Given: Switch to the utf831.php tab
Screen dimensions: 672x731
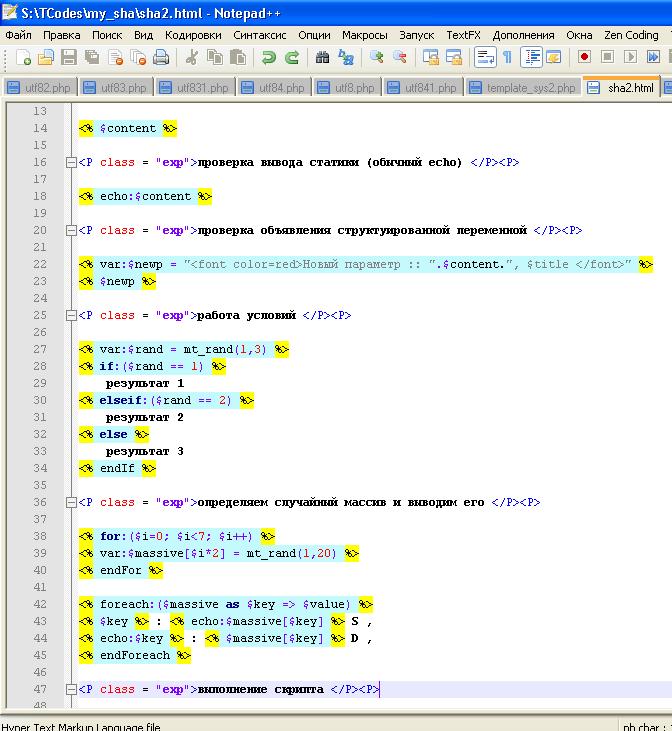Looking at the screenshot, I should (195, 88).
